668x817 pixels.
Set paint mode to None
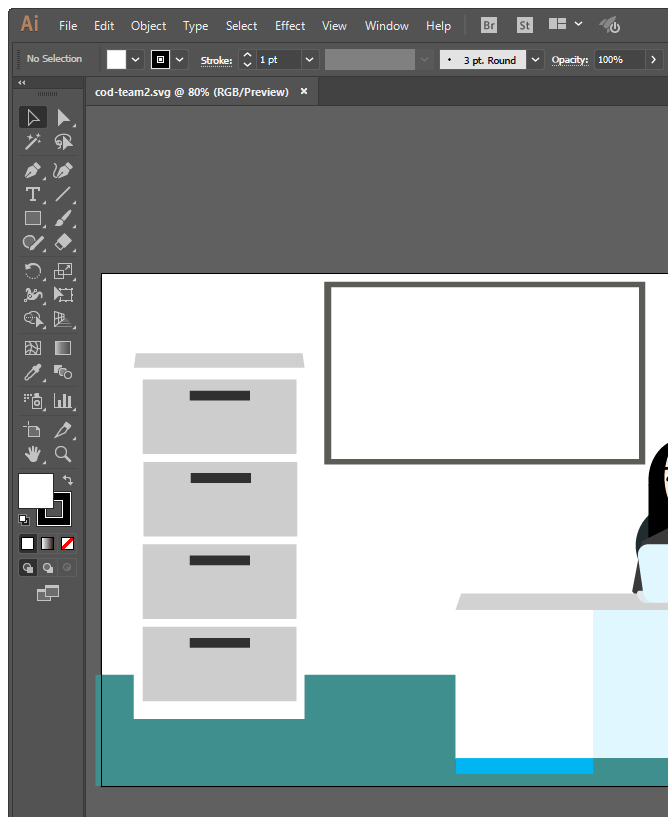(x=68, y=544)
